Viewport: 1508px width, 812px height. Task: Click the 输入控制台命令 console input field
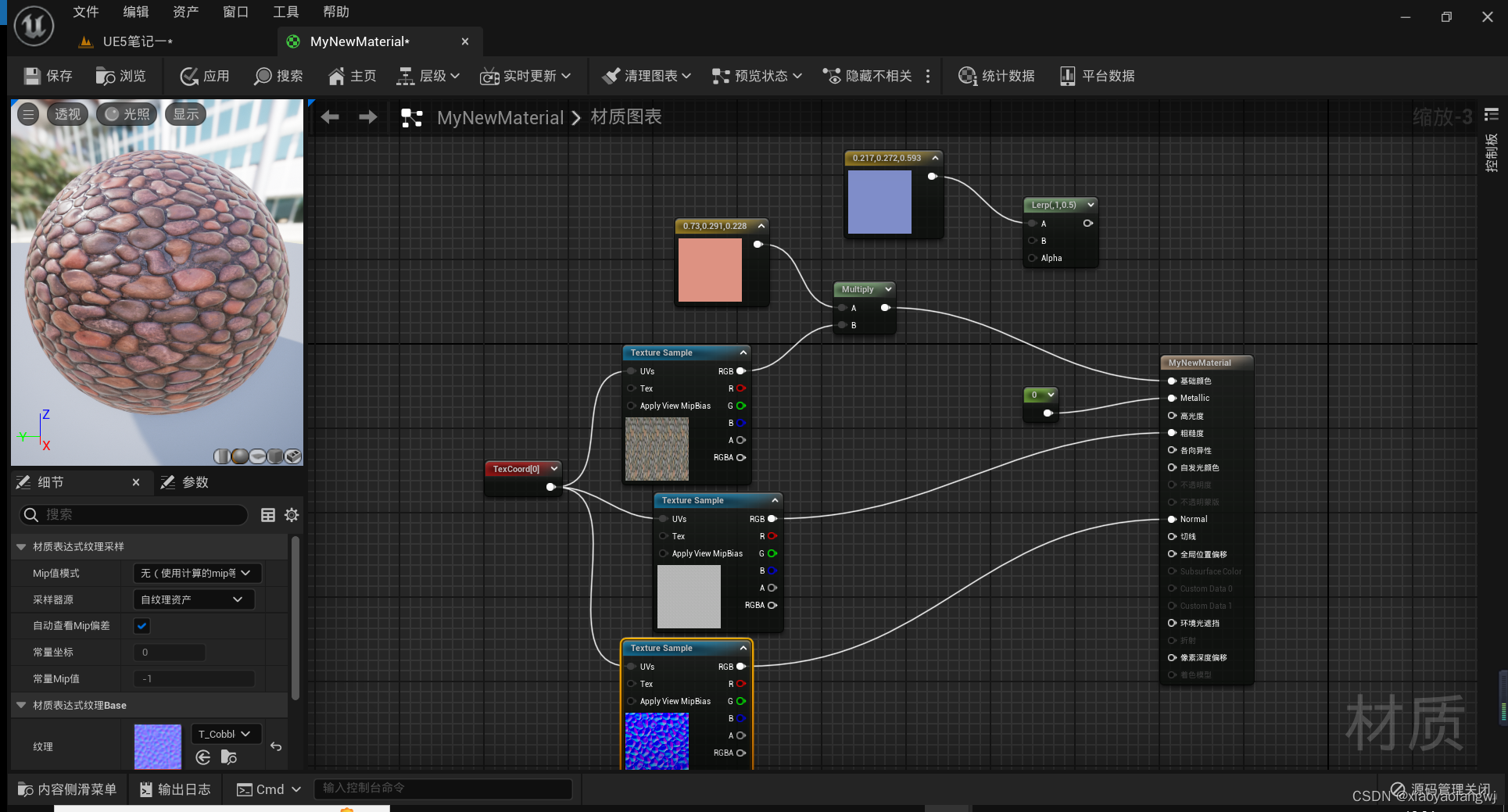(x=442, y=789)
